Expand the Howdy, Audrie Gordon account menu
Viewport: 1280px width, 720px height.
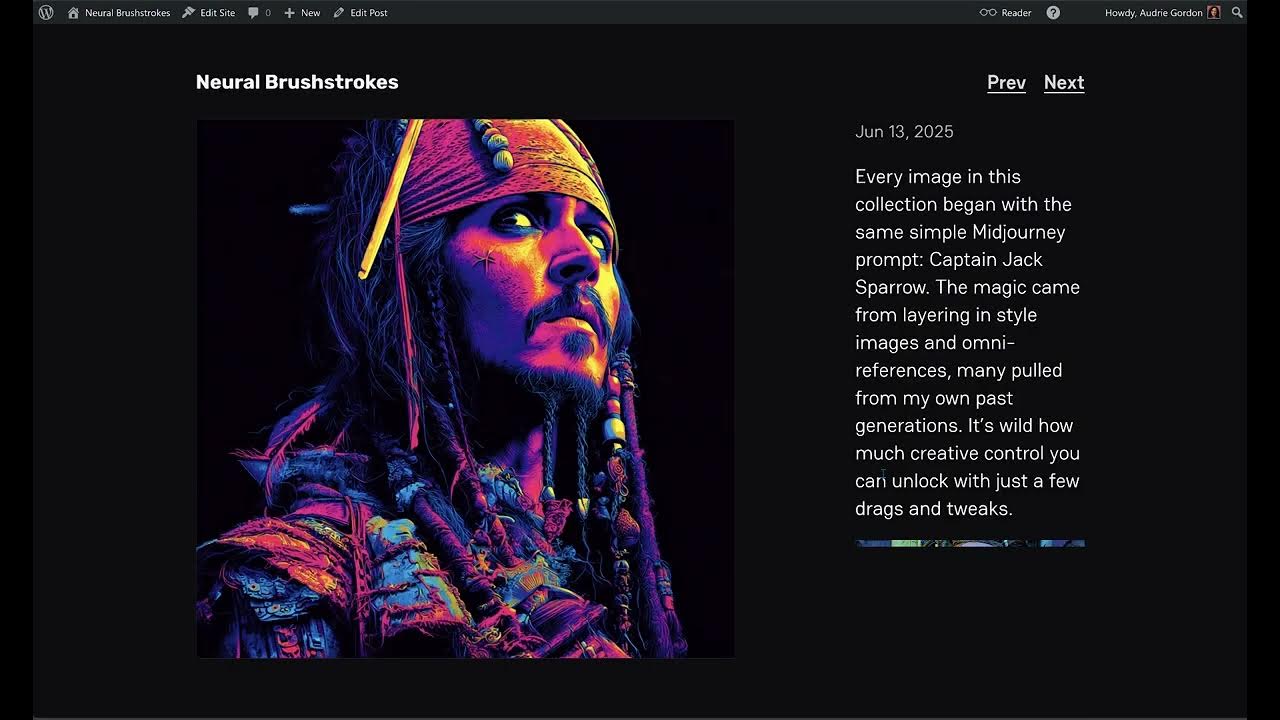(x=1153, y=13)
